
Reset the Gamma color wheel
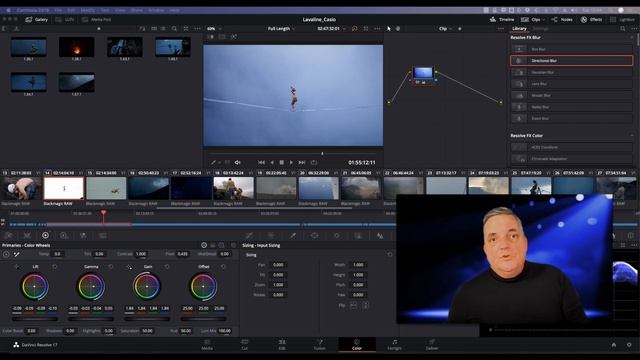pos(111,267)
